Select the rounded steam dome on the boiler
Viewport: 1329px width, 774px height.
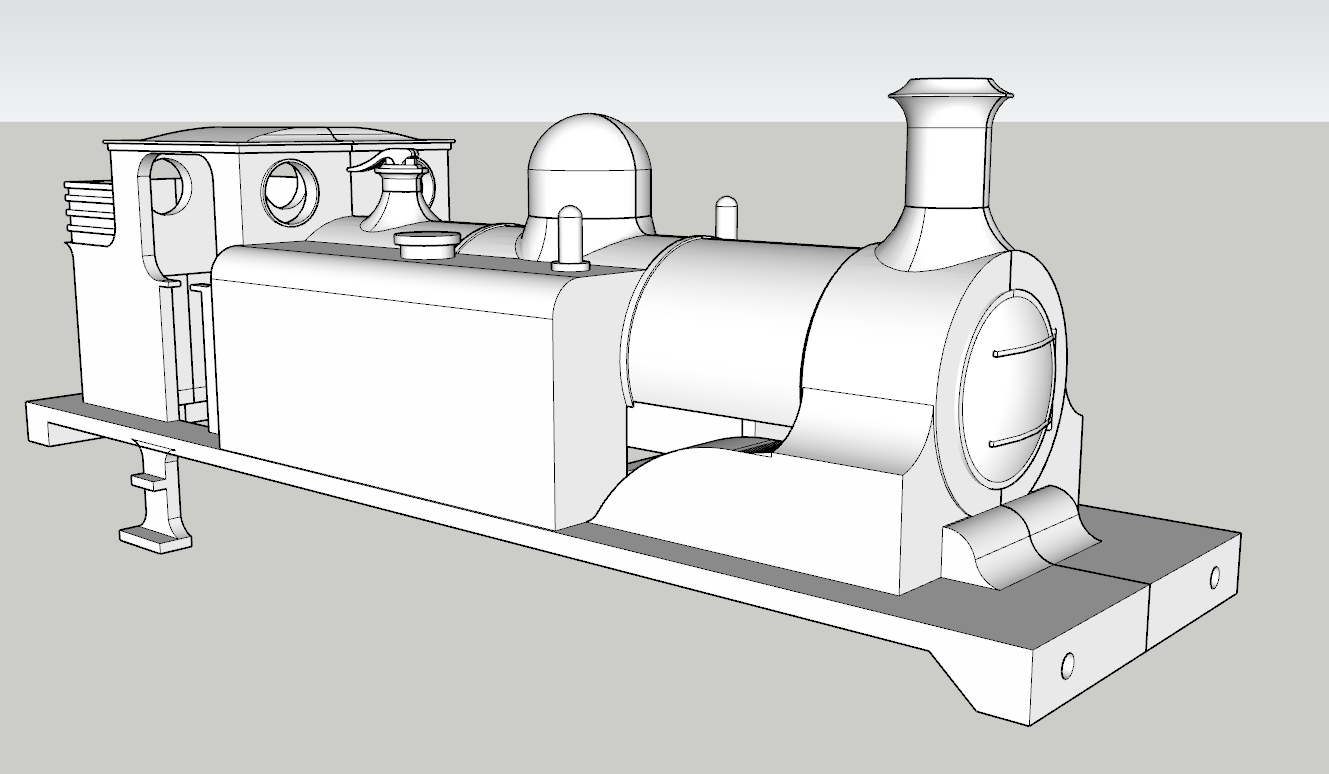(x=588, y=170)
